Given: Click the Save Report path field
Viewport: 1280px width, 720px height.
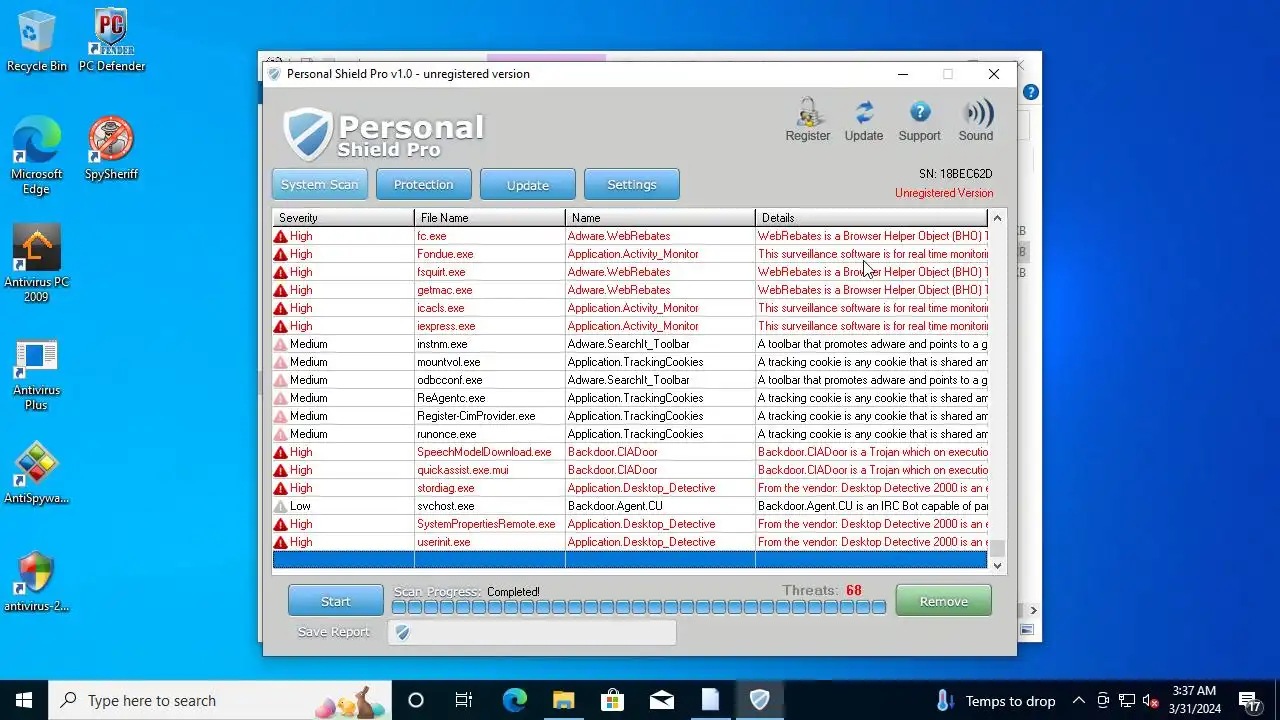Looking at the screenshot, I should pyautogui.click(x=532, y=632).
